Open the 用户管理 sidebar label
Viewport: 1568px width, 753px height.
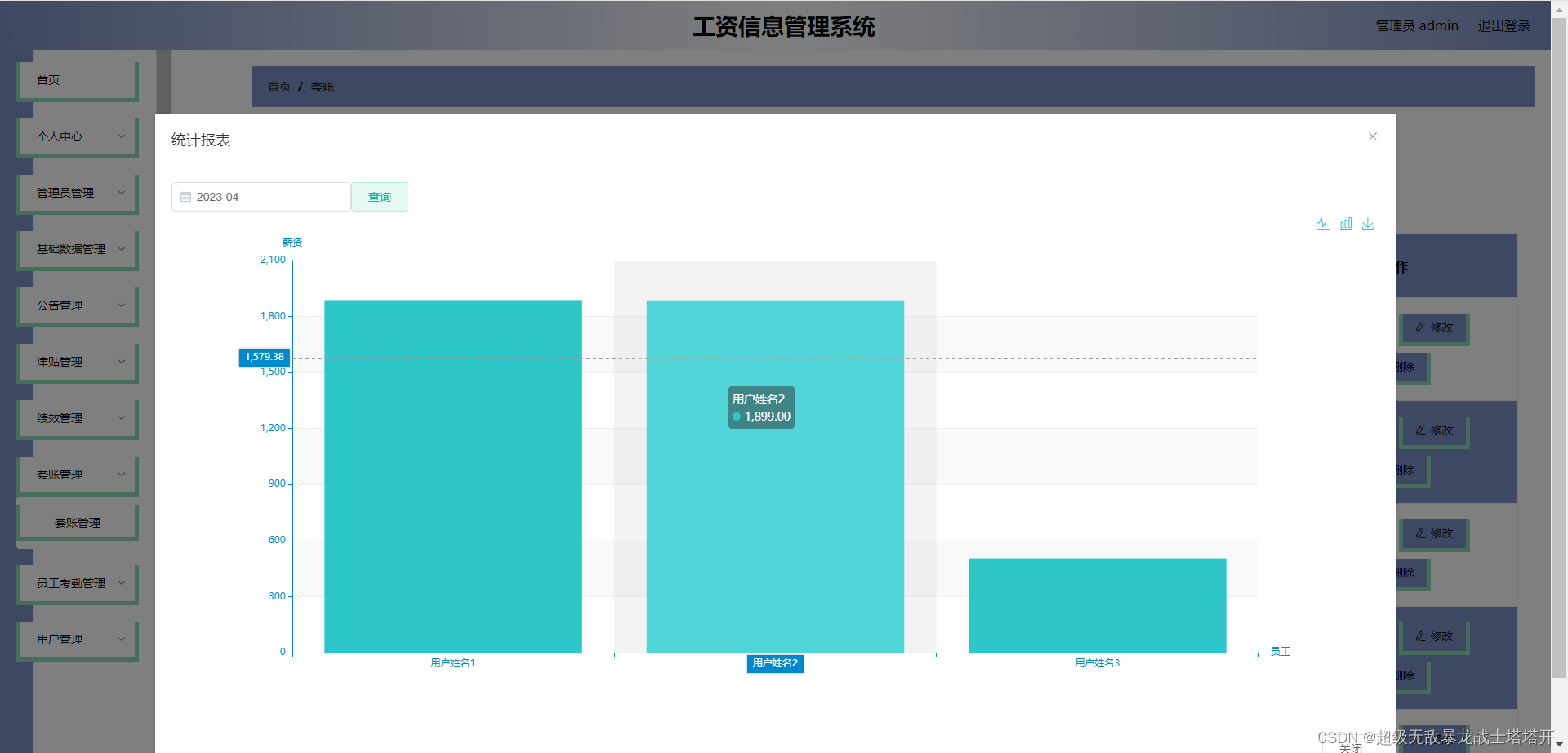[x=60, y=639]
